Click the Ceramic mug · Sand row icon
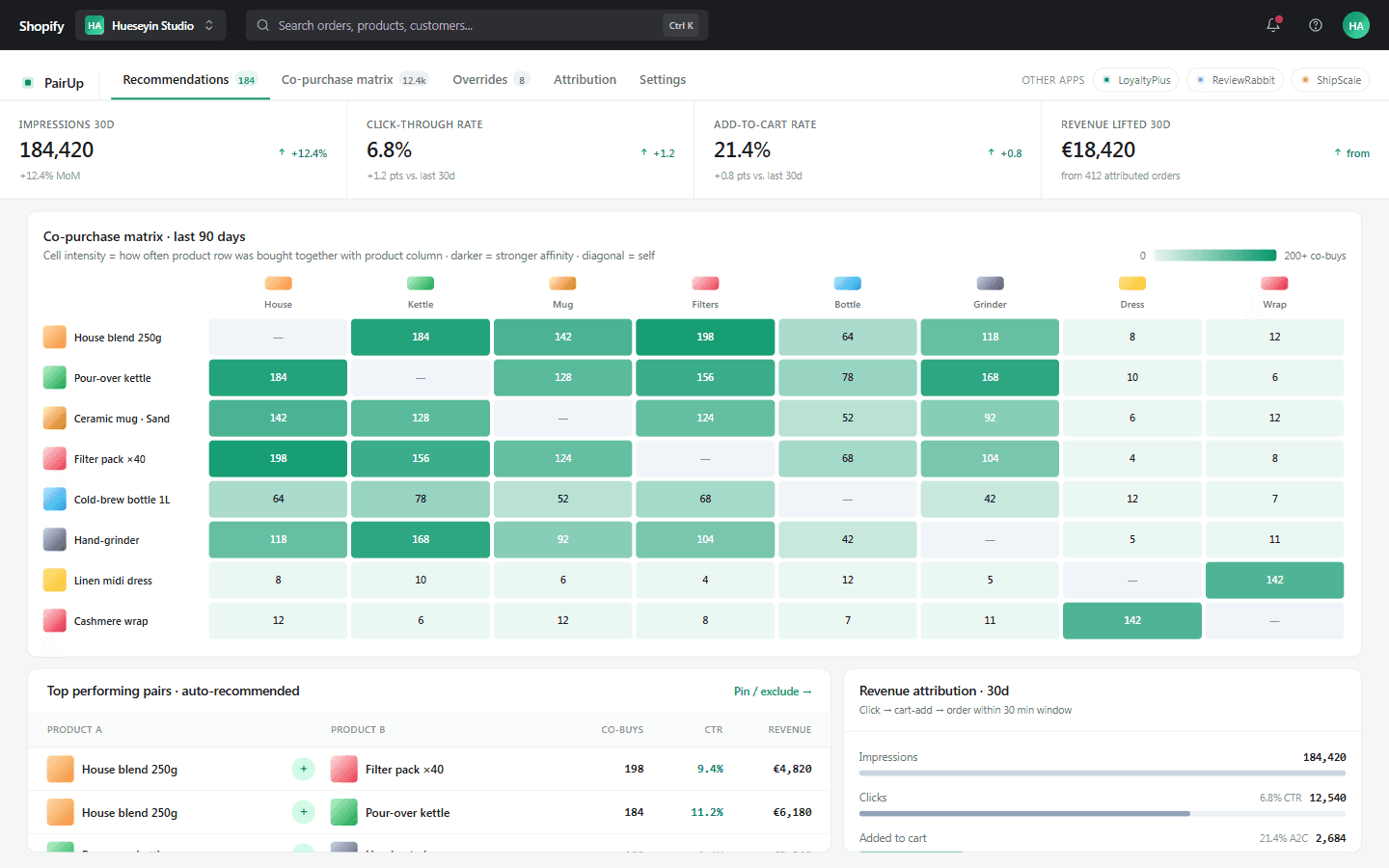Viewport: 1389px width, 868px height. 55,419
